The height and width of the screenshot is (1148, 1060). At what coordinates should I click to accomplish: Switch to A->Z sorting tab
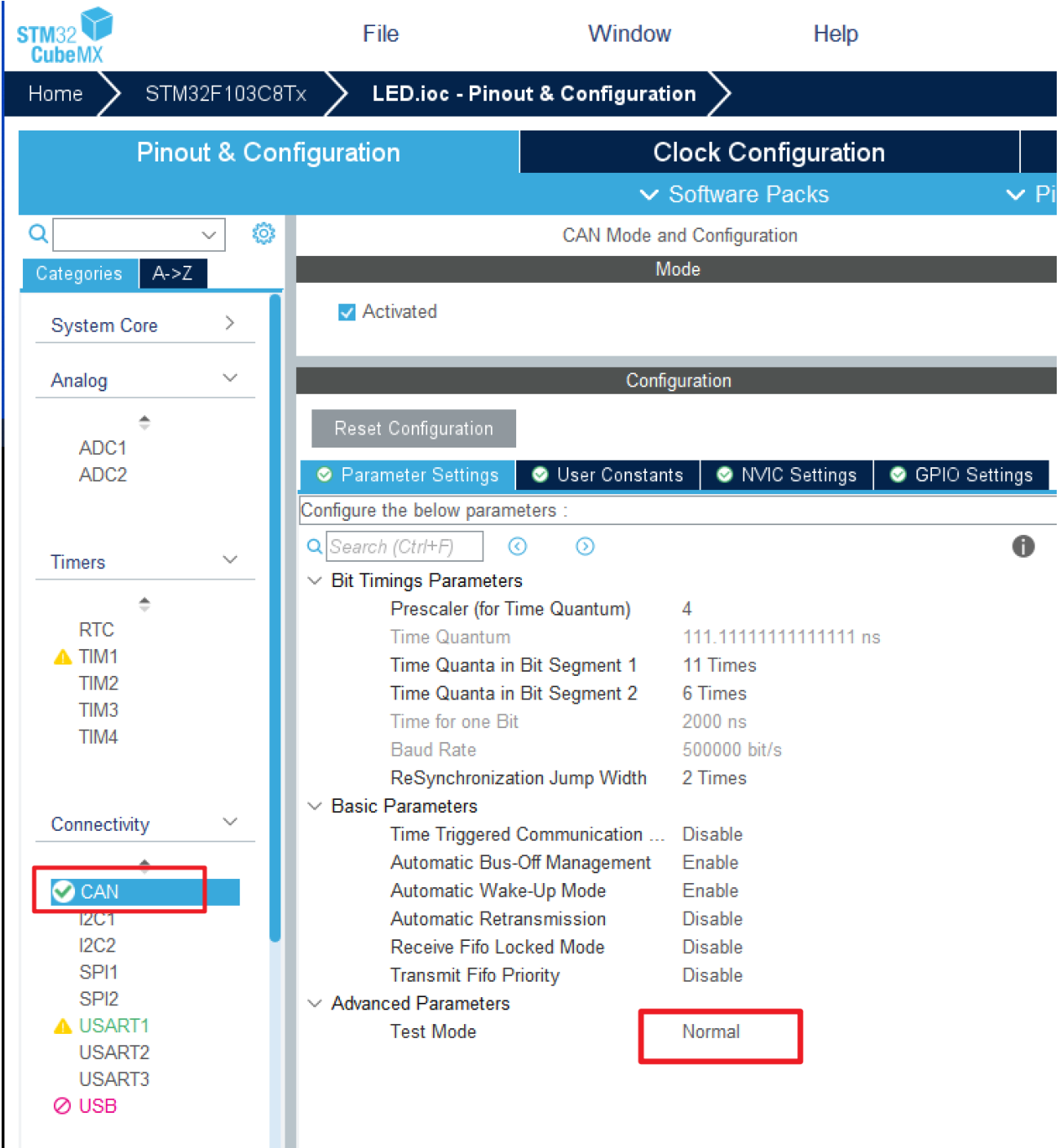pos(173,273)
